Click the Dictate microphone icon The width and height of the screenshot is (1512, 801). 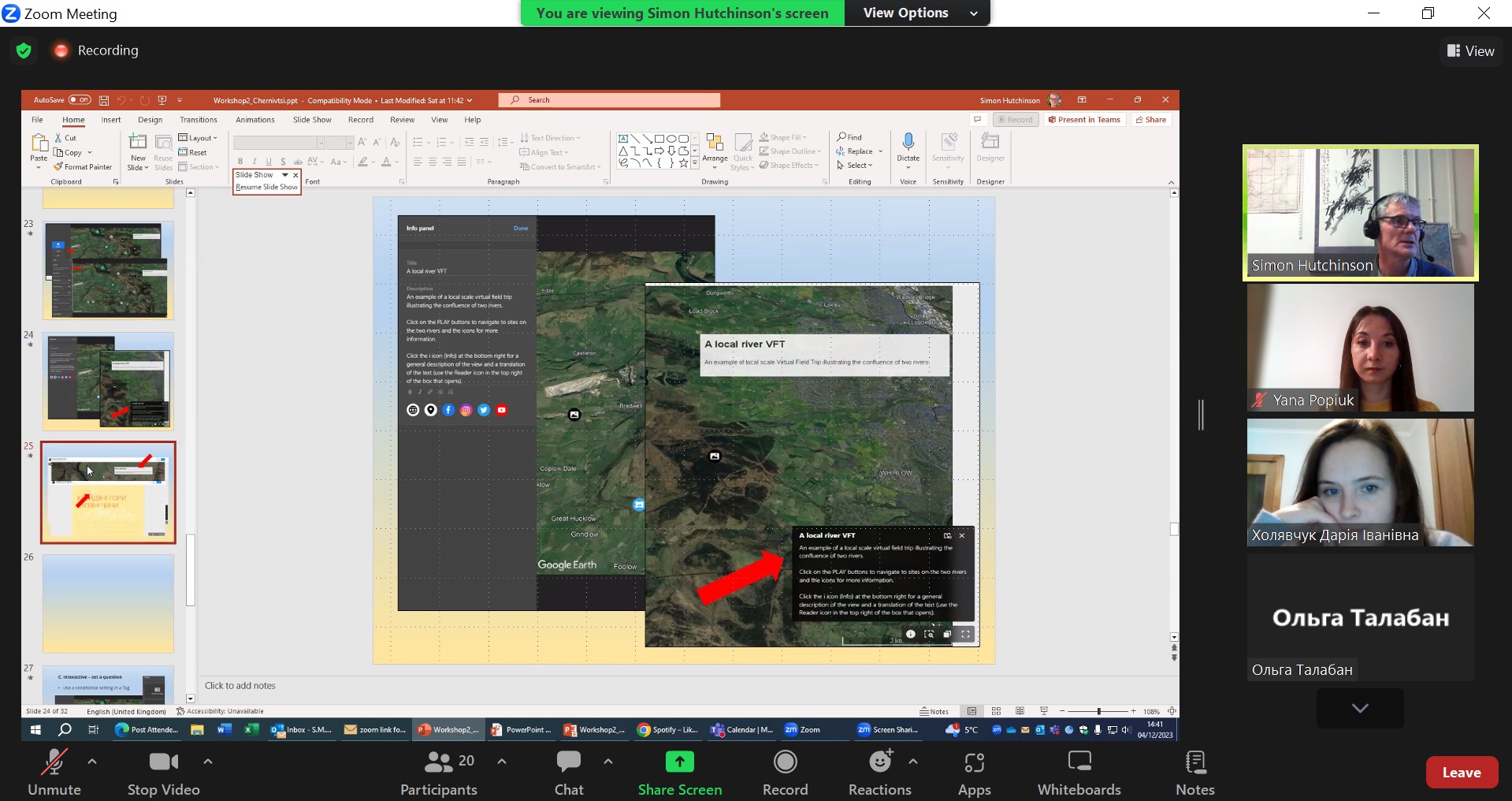tap(908, 142)
